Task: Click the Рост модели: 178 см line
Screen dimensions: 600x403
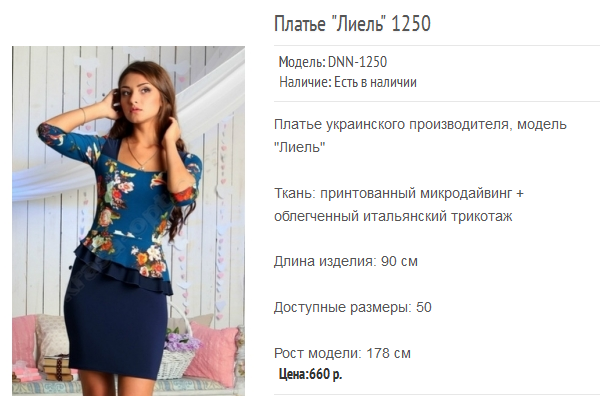Action: coord(342,353)
